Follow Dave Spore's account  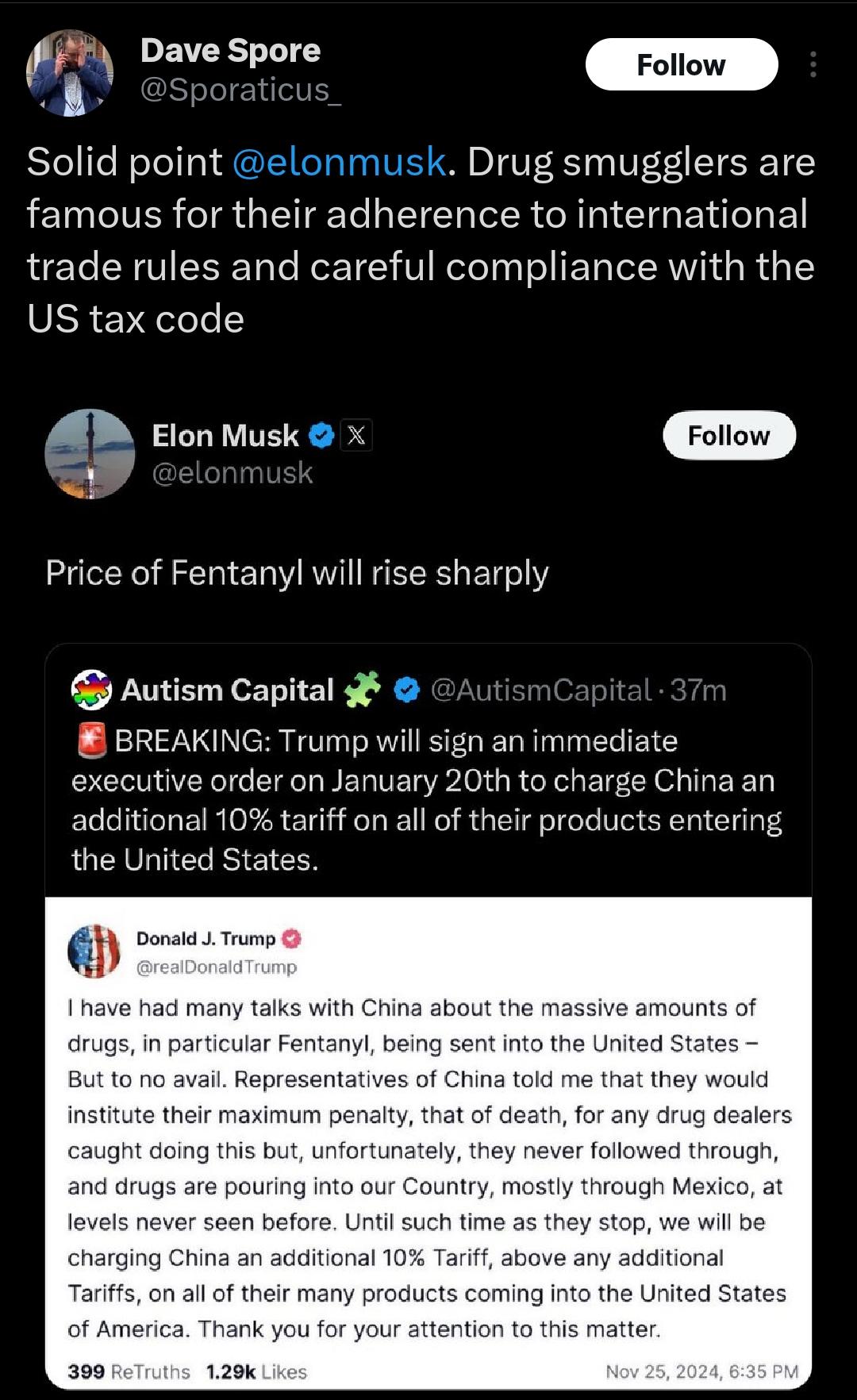681,64
